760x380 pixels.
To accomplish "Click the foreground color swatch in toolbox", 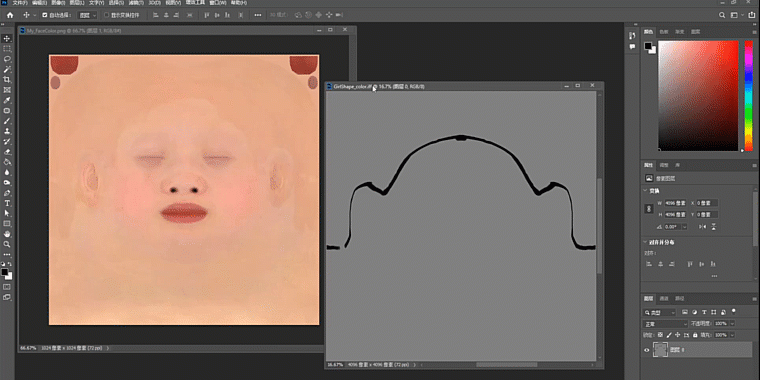I will click(x=4, y=272).
